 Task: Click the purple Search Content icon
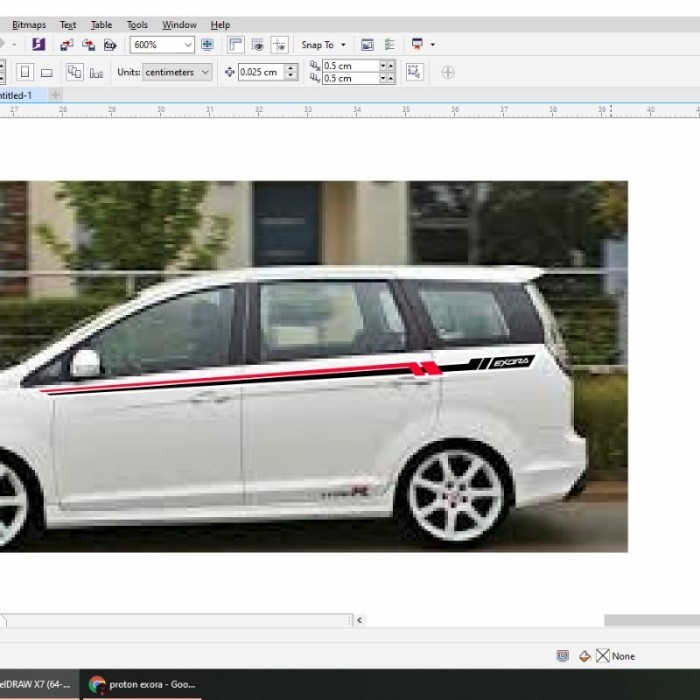point(38,45)
